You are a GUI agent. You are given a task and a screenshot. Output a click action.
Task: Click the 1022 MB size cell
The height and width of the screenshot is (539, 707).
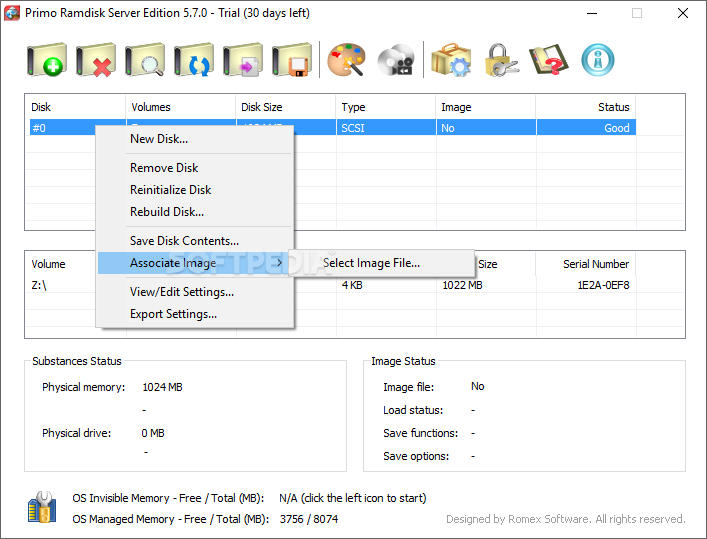[462, 285]
